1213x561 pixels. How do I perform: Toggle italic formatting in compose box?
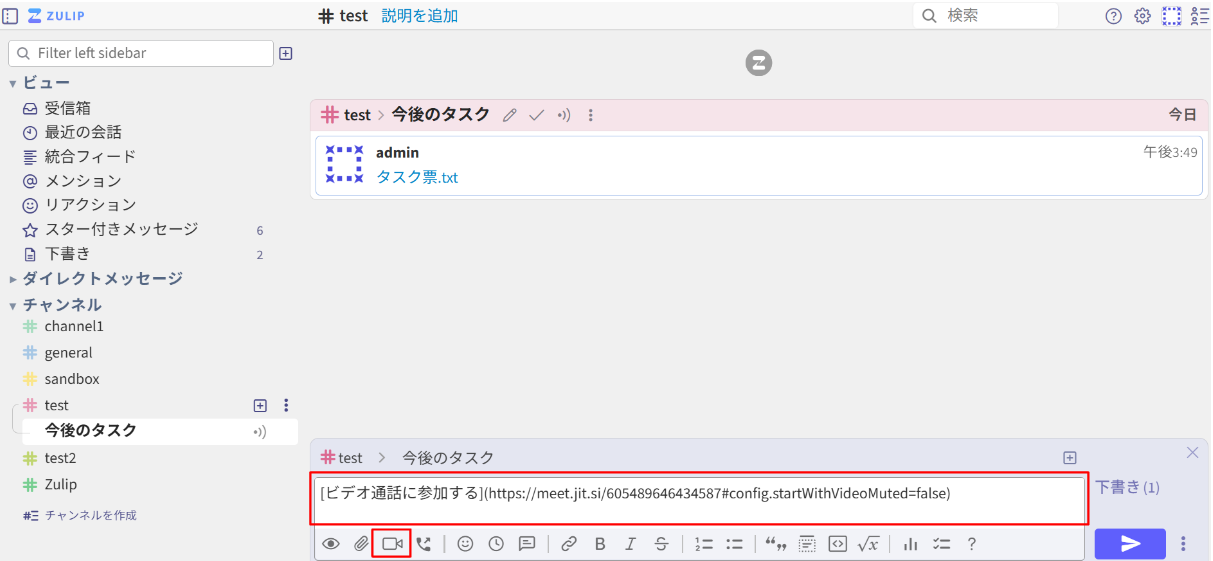pyautogui.click(x=630, y=544)
